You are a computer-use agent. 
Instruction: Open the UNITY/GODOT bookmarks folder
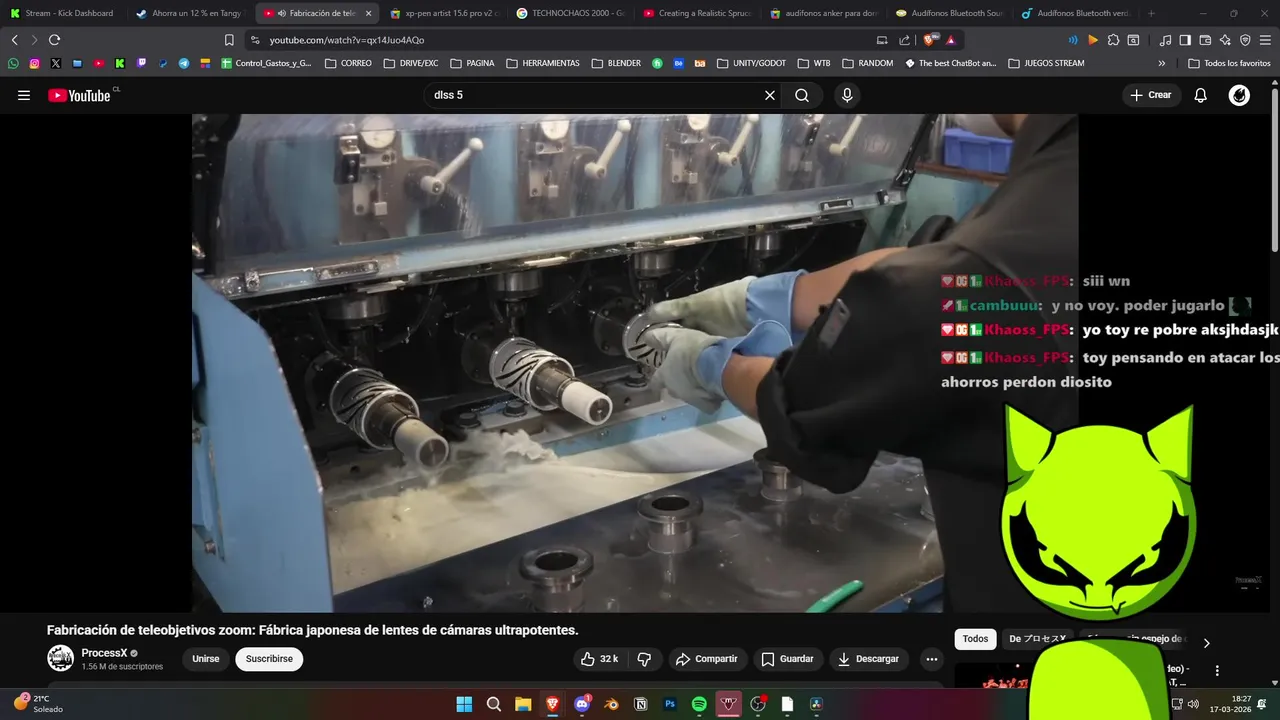tap(750, 63)
